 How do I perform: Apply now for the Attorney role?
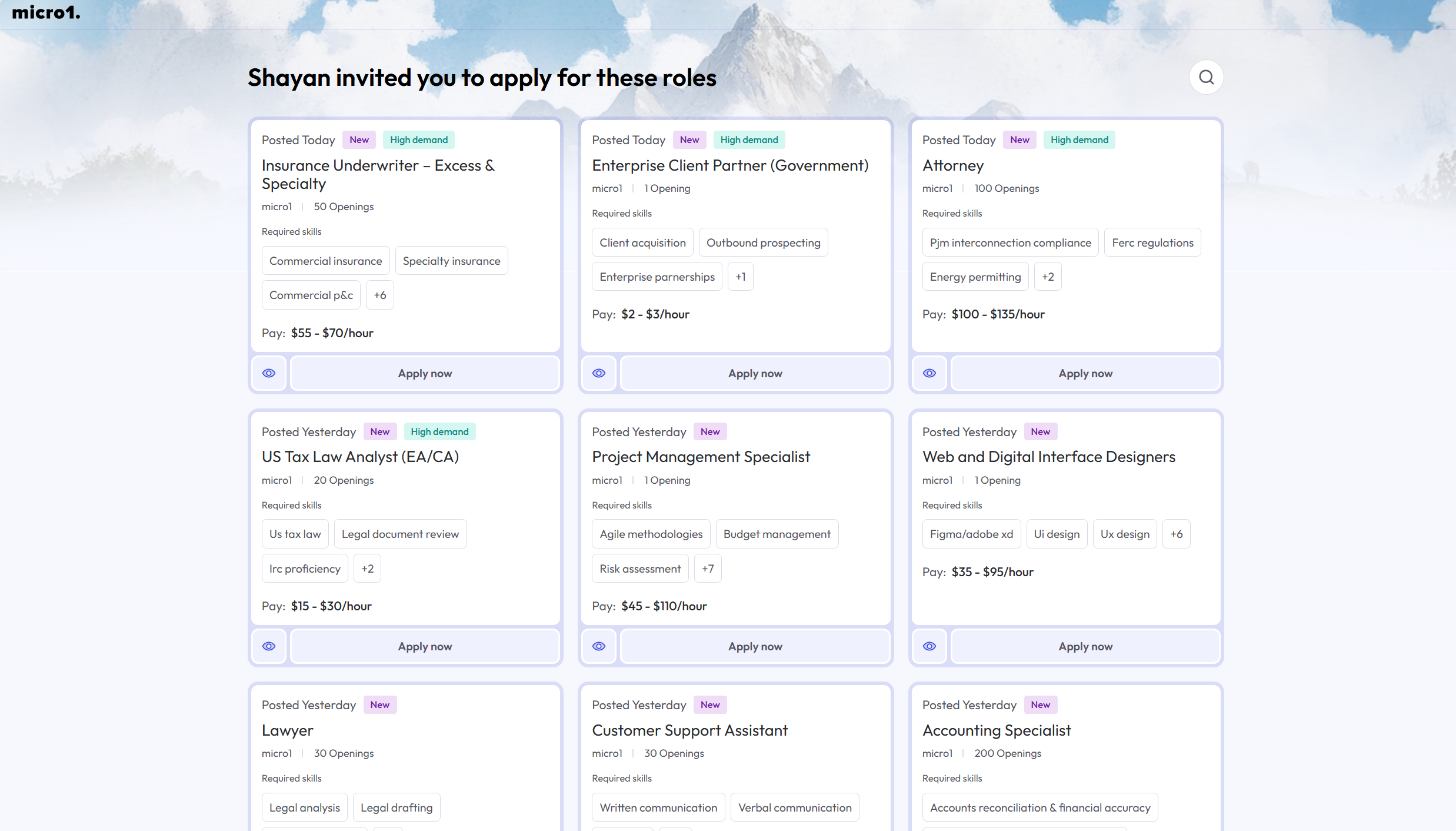click(1085, 373)
